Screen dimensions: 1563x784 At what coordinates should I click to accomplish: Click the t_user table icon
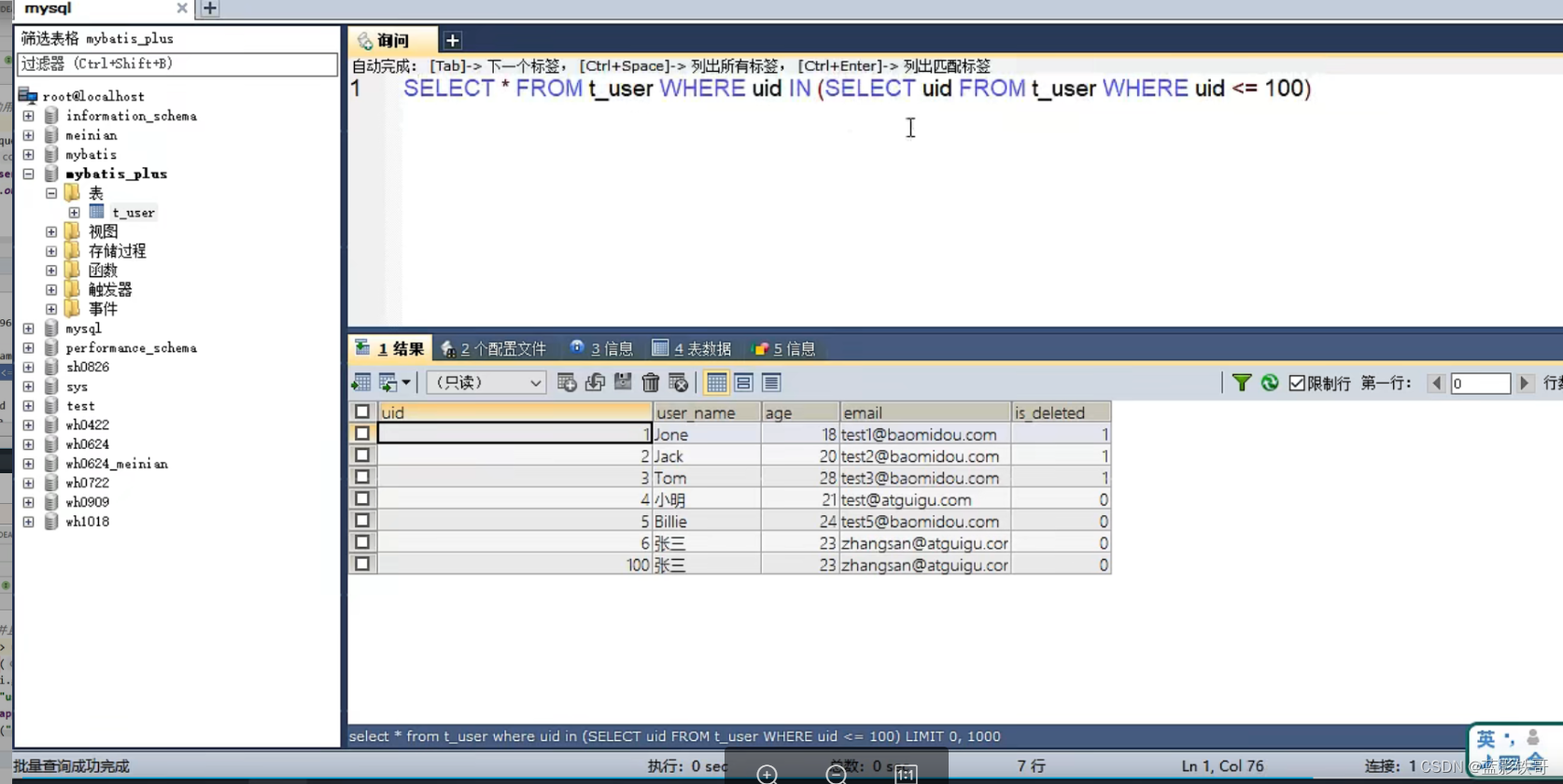pyautogui.click(x=97, y=212)
